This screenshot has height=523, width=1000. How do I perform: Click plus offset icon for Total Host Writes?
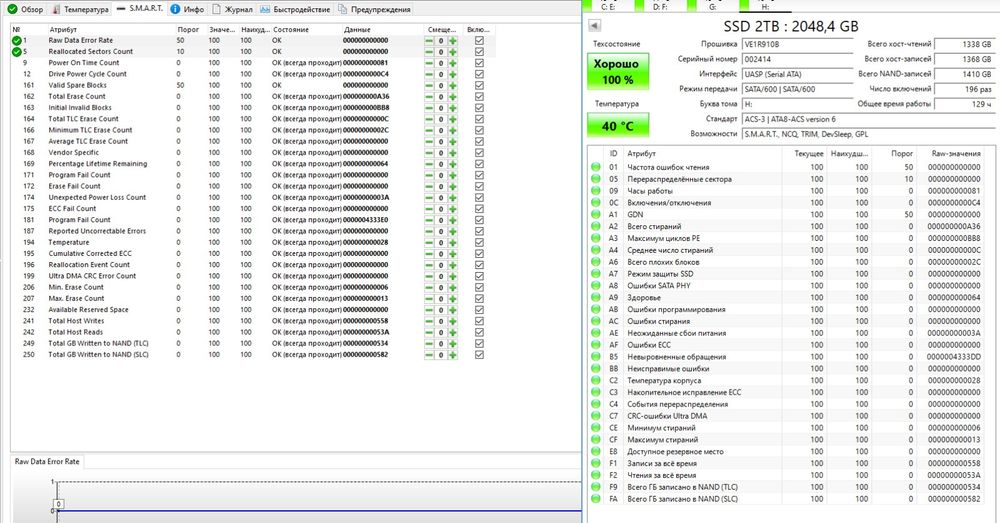tap(453, 321)
